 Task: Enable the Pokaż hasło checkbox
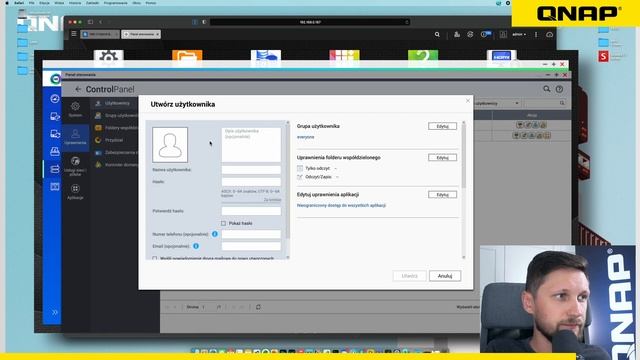coord(223,223)
